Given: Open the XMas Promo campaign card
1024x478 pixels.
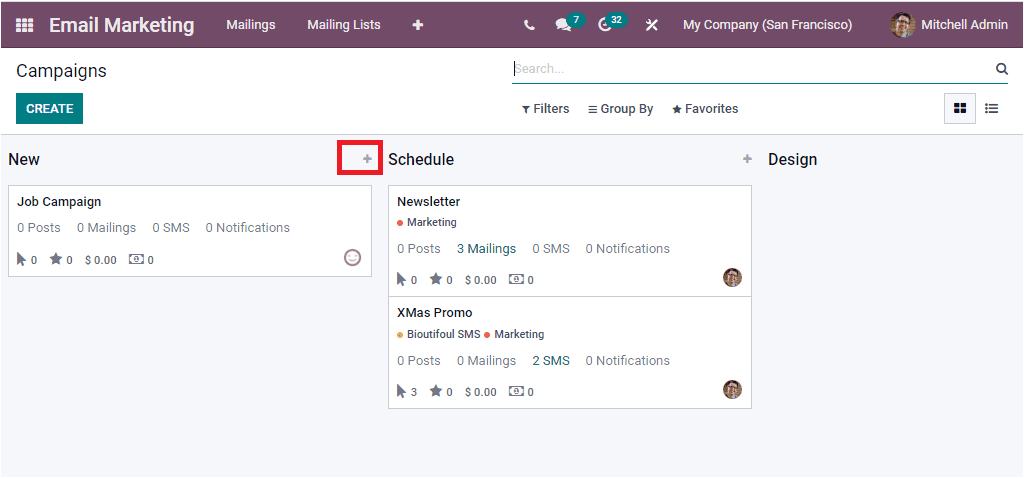Looking at the screenshot, I should [x=570, y=353].
